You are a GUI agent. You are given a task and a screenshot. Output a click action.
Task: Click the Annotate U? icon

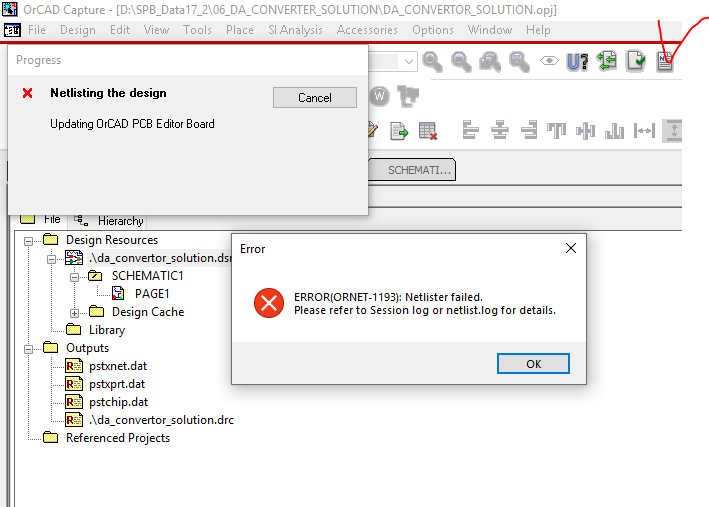[577, 62]
